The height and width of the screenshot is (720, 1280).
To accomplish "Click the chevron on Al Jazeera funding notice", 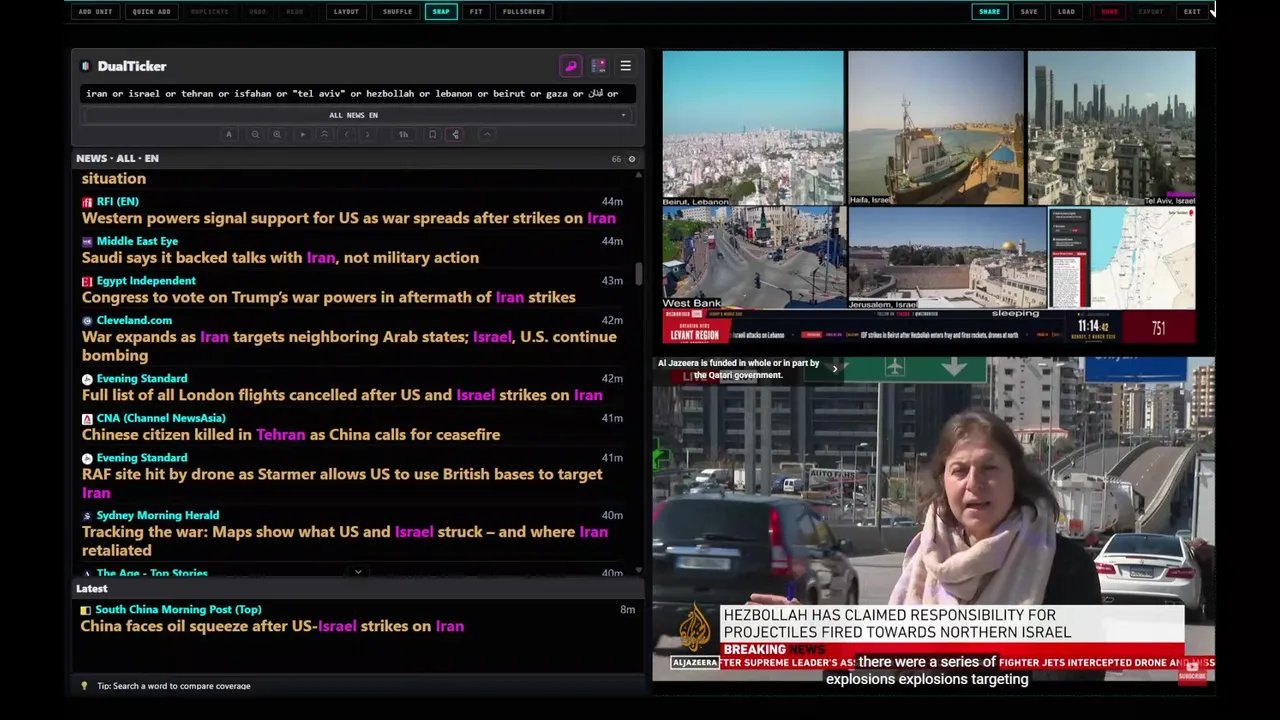I will (x=835, y=369).
